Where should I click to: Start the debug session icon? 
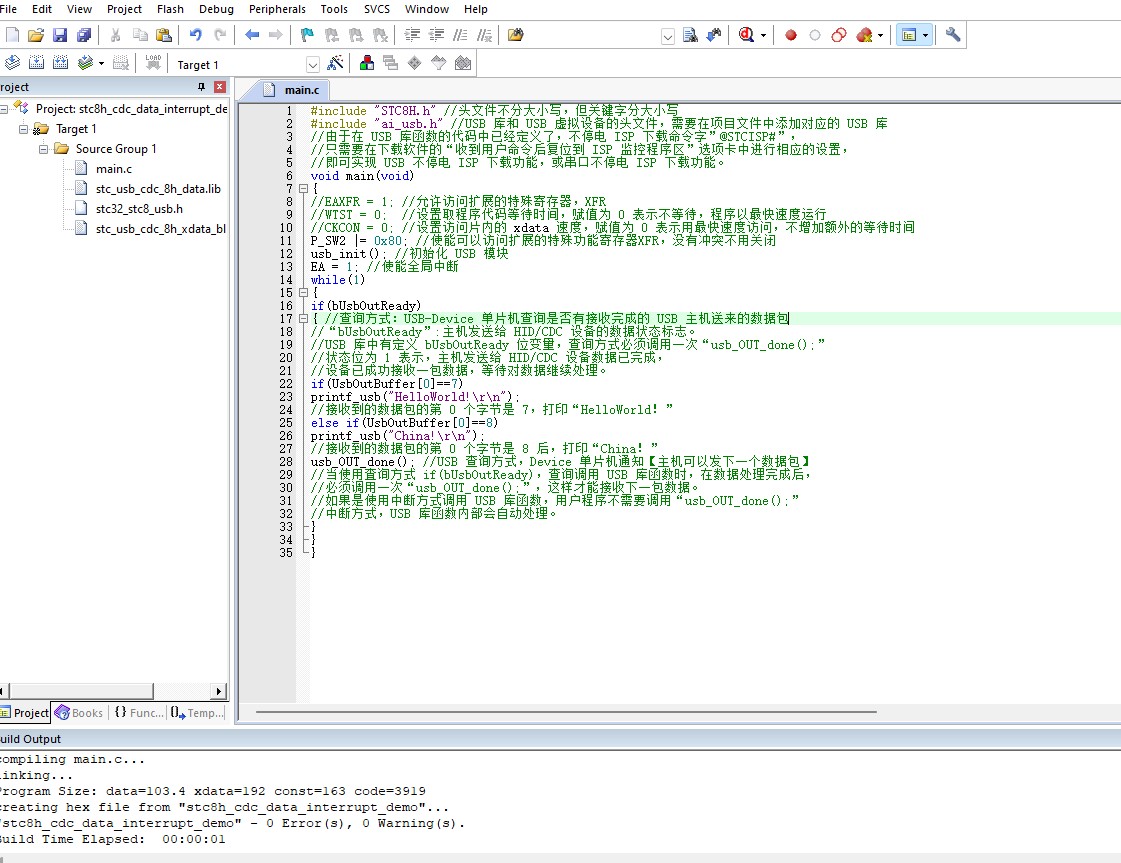pyautogui.click(x=747, y=35)
